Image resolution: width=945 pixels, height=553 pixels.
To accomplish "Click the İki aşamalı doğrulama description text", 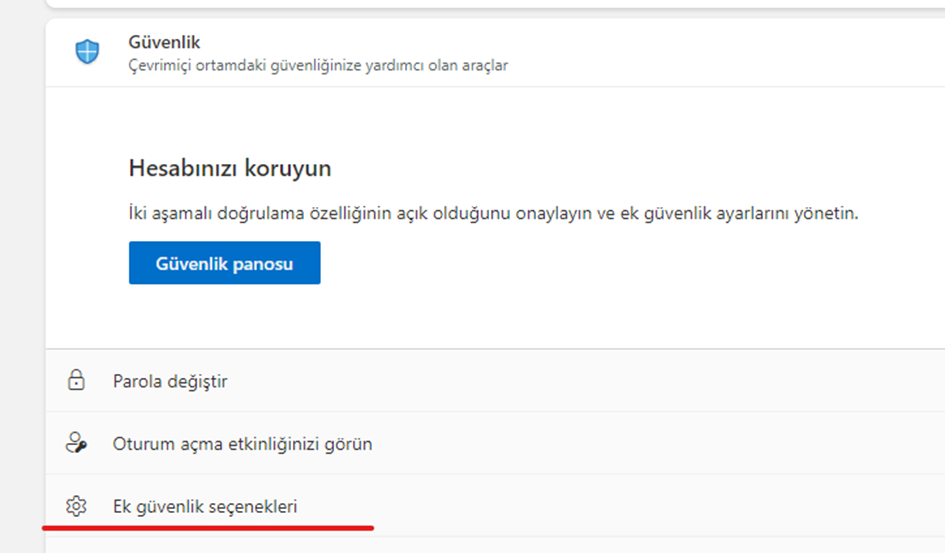I will pos(493,213).
